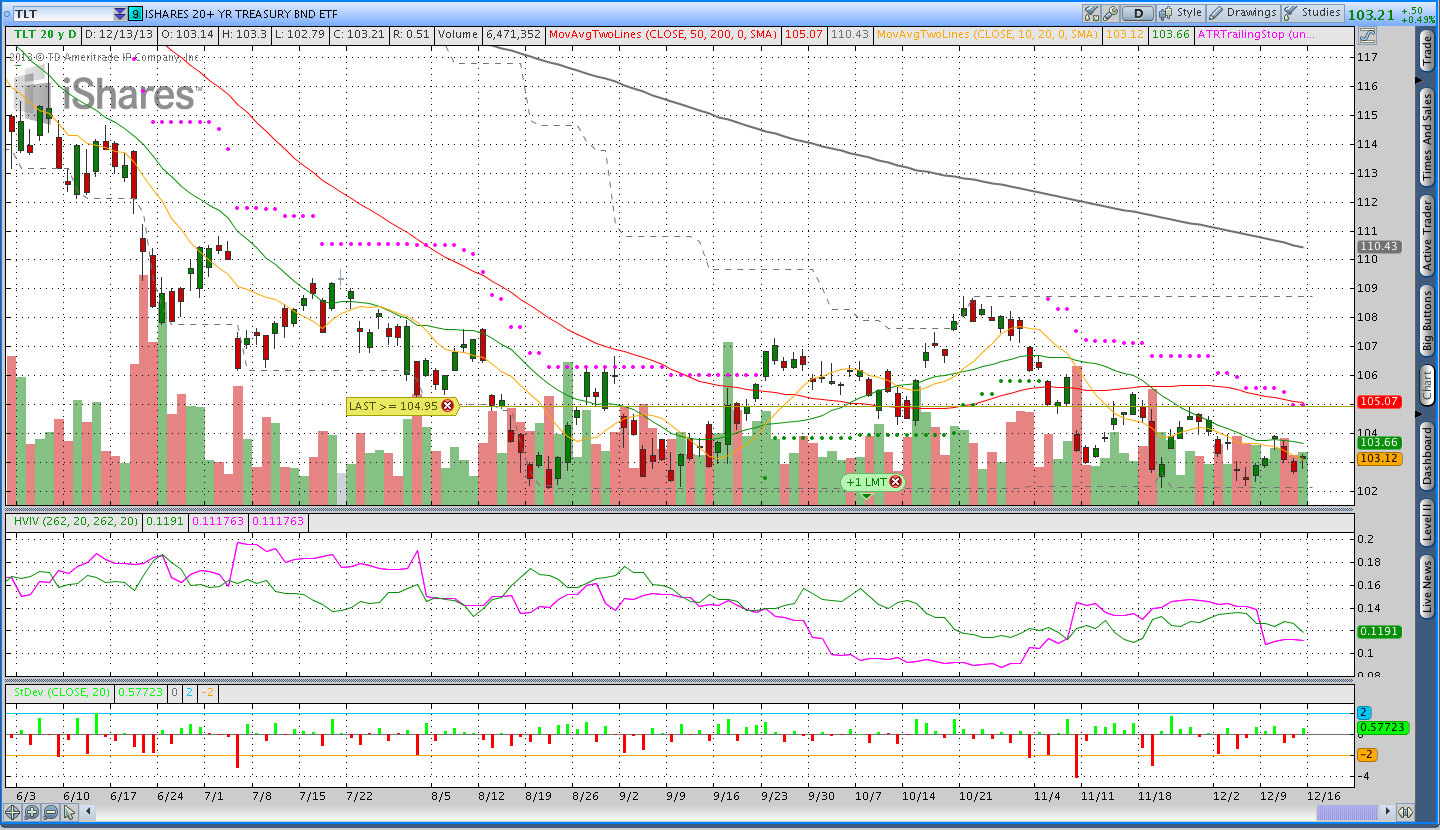Click the scroll left arrow
1440x830 pixels.
pyautogui.click(x=88, y=812)
